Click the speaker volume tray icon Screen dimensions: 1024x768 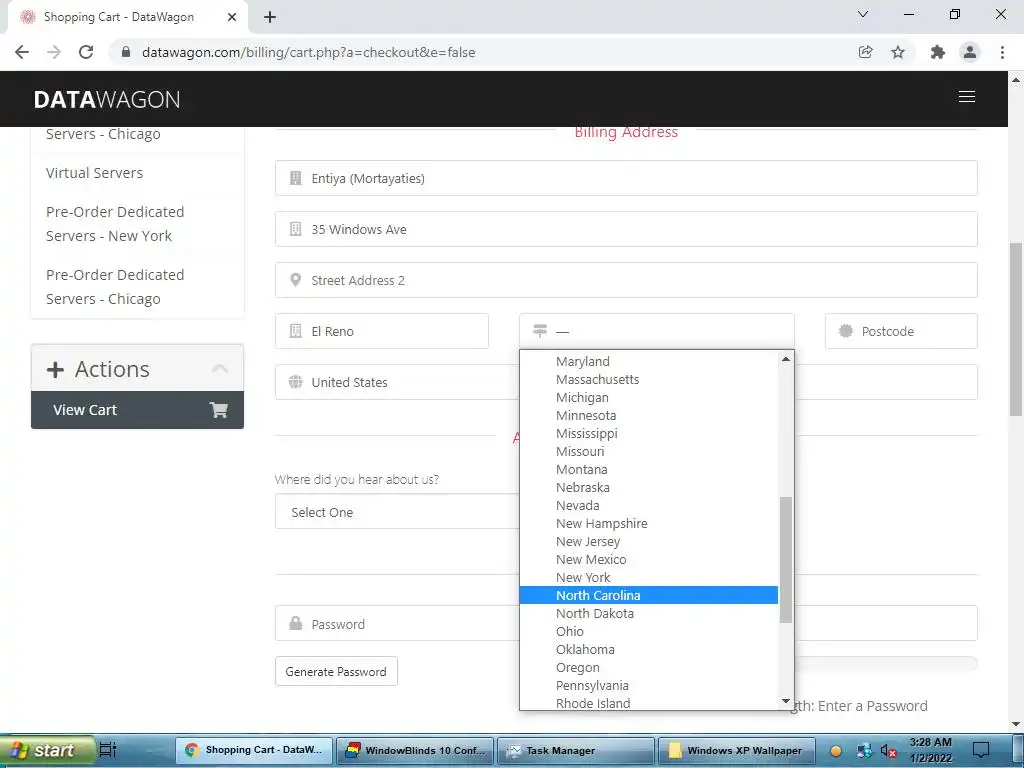tap(888, 751)
